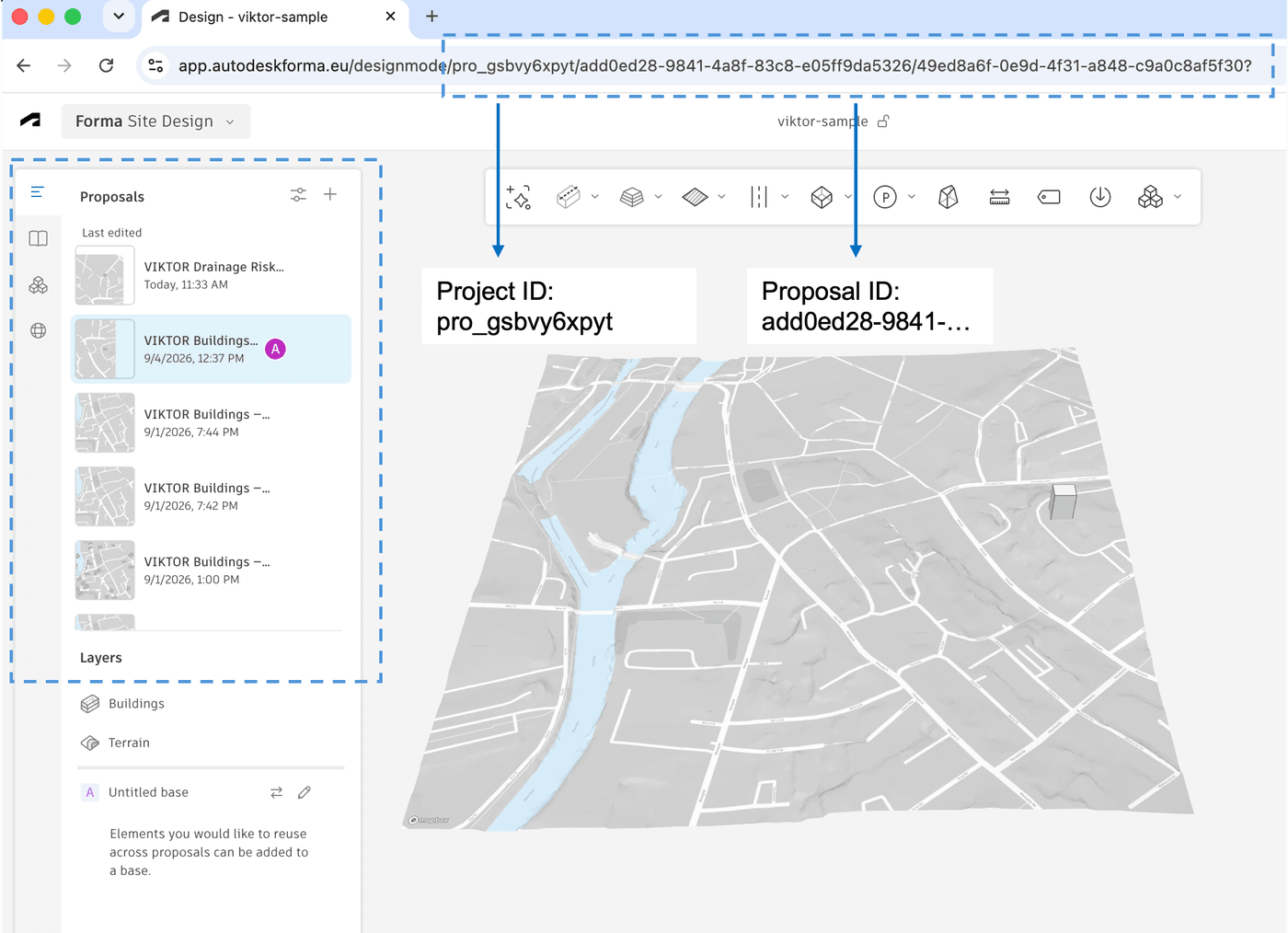Open VIKTOR Buildings proposal edited 1:00 PM
Image resolution: width=1288 pixels, height=933 pixels.
pyautogui.click(x=211, y=570)
